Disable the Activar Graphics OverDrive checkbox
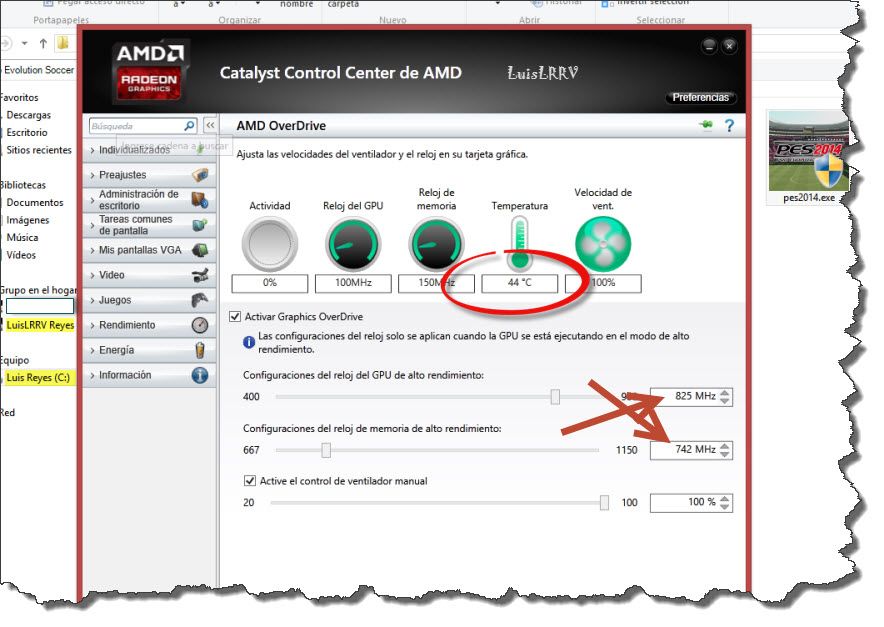The image size is (884, 627). [235, 317]
